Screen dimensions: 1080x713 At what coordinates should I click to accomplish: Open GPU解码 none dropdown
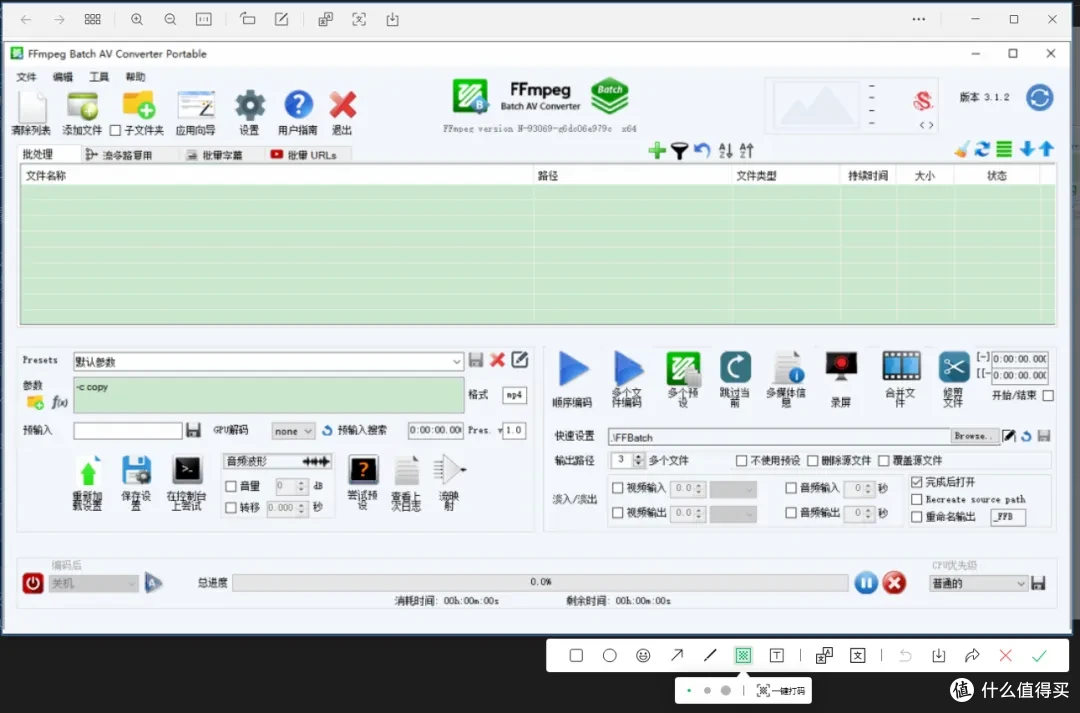293,431
